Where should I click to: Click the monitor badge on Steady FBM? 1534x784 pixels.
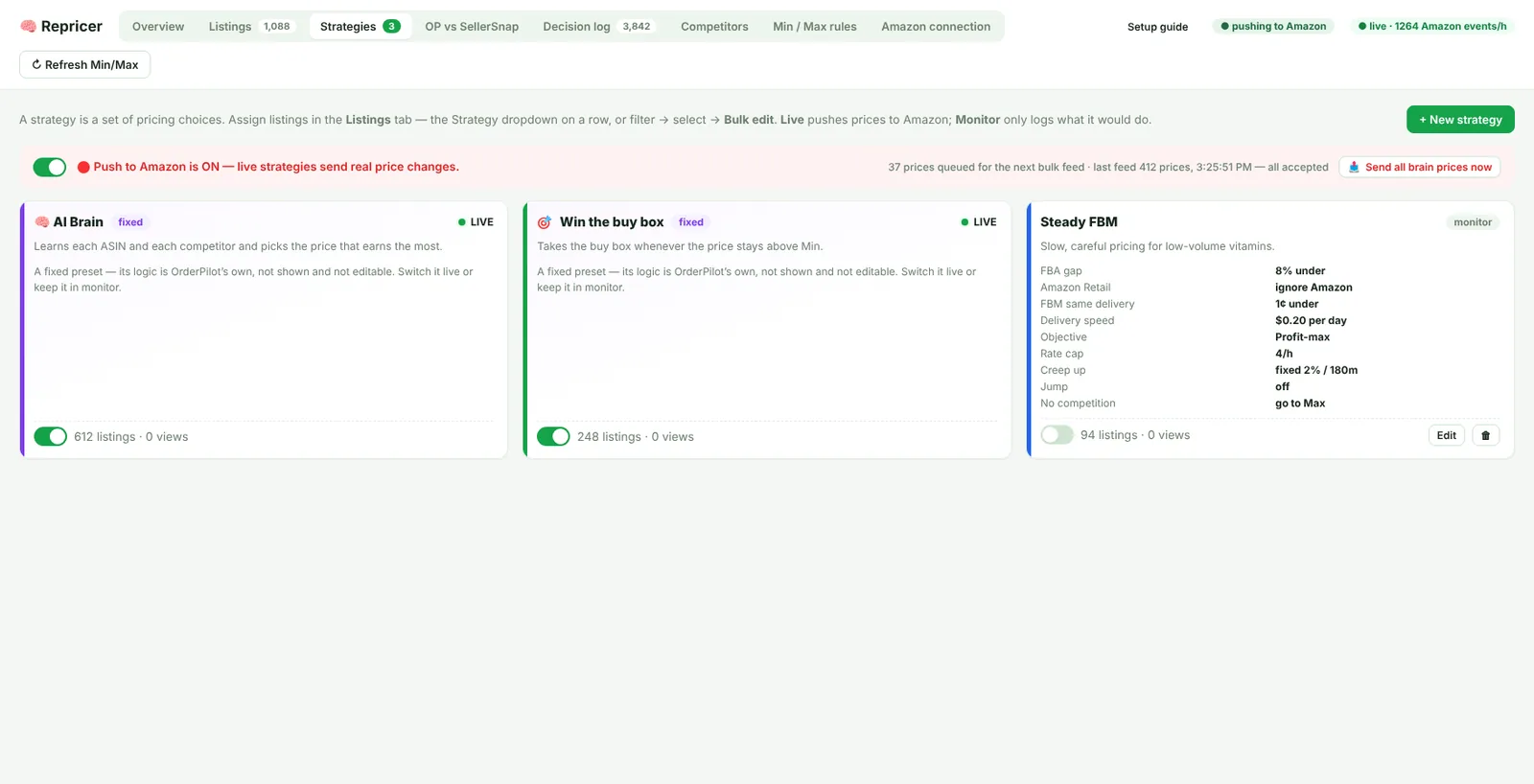pos(1473,222)
